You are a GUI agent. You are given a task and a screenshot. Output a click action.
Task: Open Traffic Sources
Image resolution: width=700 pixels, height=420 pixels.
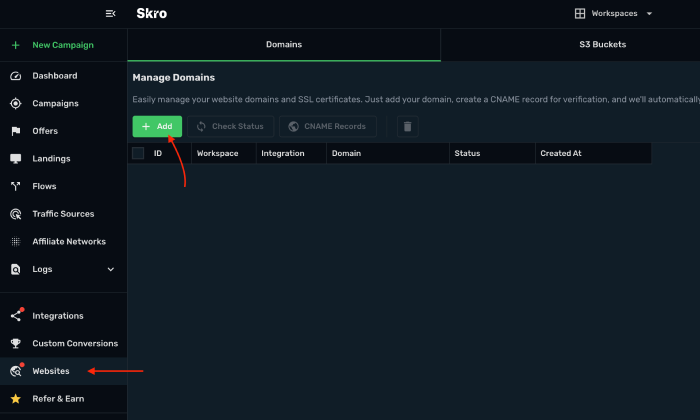(x=63, y=214)
